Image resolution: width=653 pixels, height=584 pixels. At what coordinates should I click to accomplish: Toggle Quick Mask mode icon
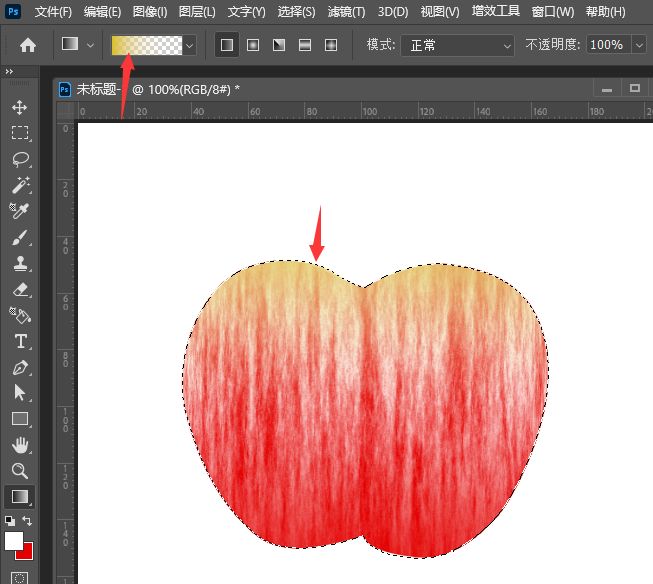[20, 578]
